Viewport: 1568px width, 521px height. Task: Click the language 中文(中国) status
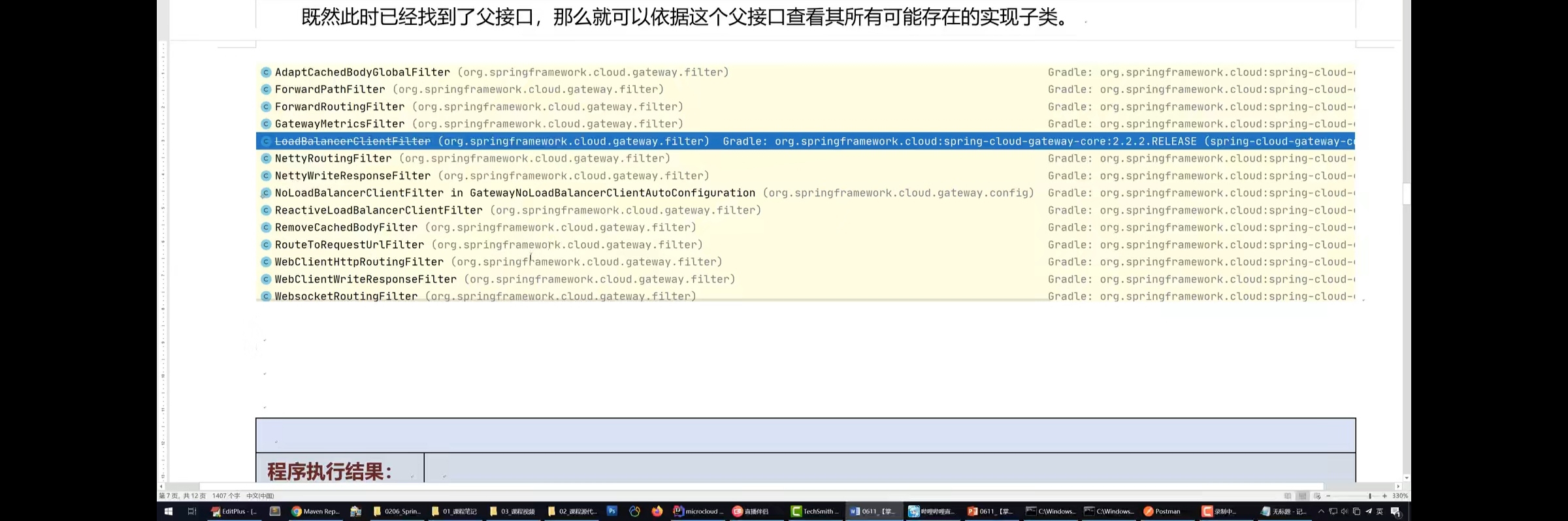point(260,496)
